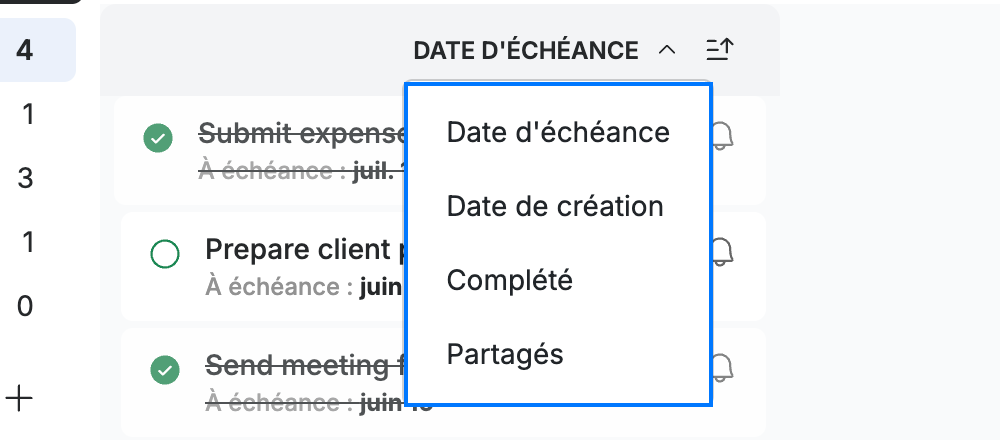Open the Prepare client task title

coord(305,249)
